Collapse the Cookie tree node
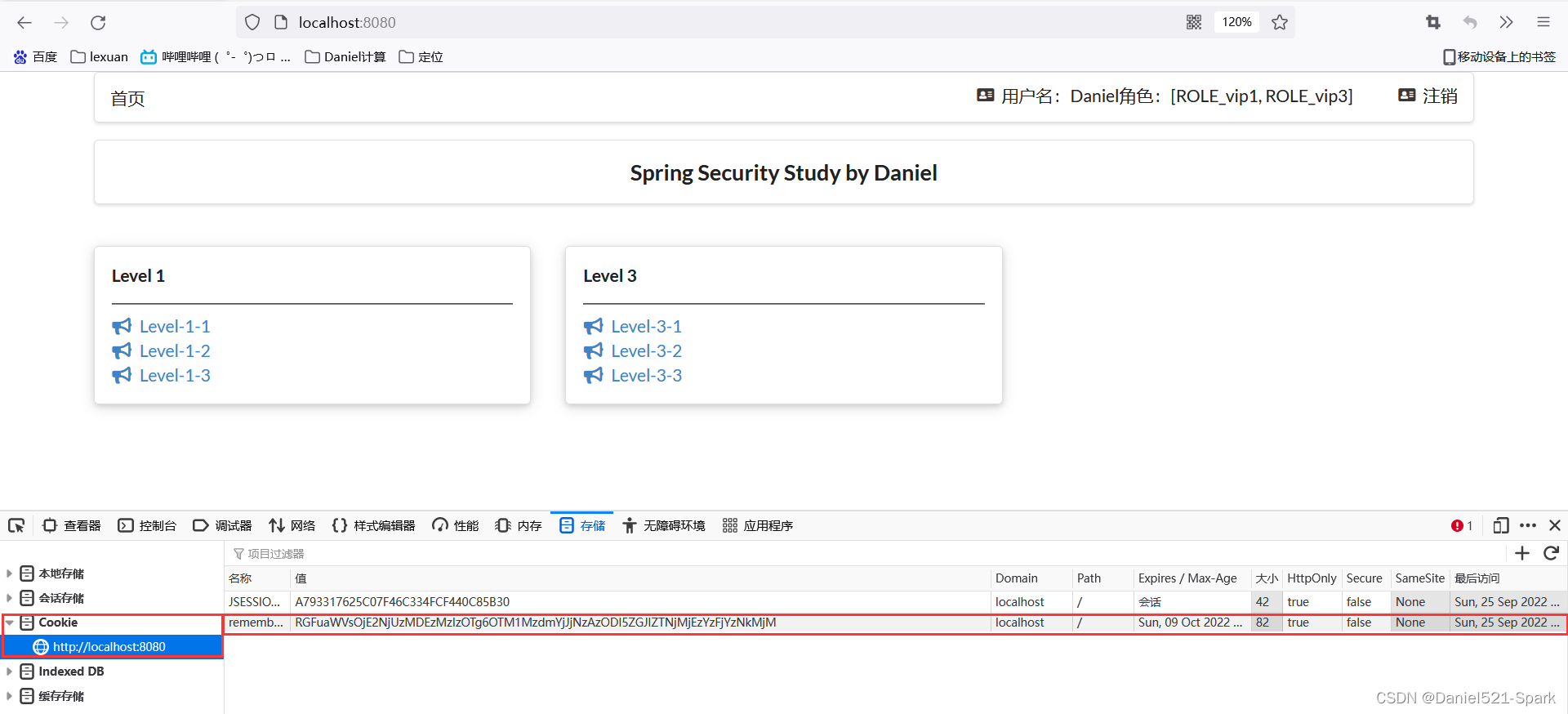Image resolution: width=1568 pixels, height=714 pixels. (x=10, y=623)
